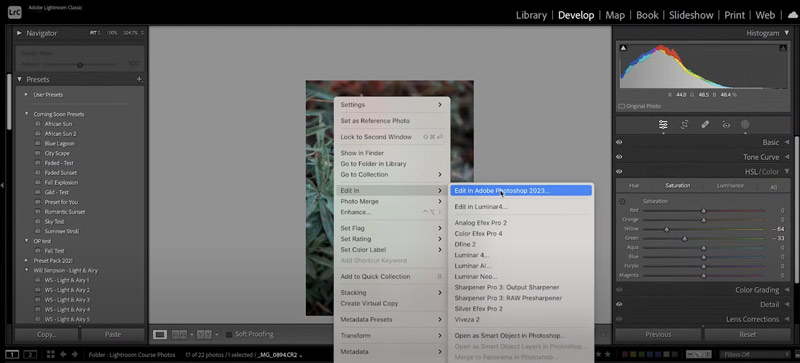Select the Luminance tab in HSL panel
The height and width of the screenshot is (363, 800).
click(x=730, y=186)
